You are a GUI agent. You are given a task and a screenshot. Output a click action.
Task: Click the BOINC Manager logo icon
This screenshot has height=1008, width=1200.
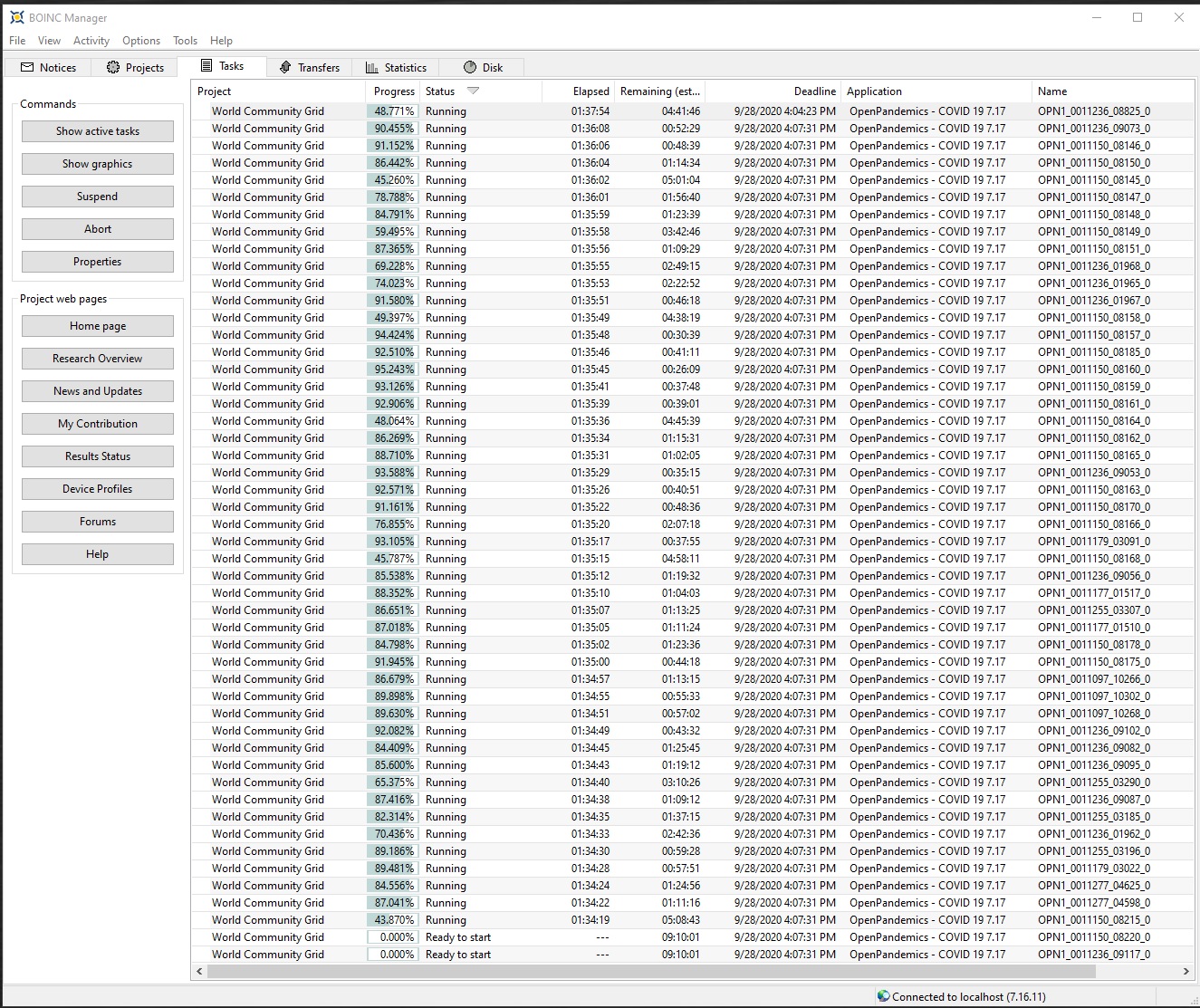[16, 17]
